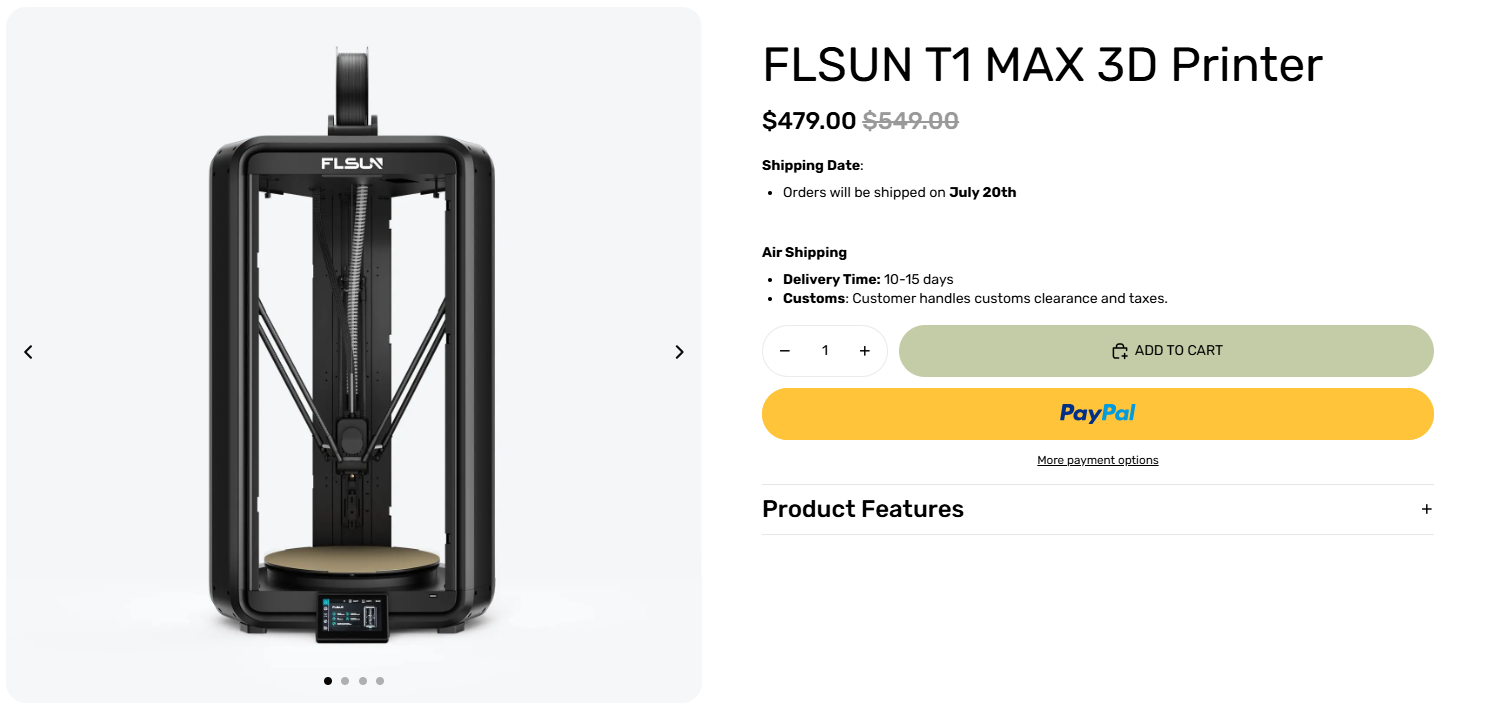1510x708 pixels.
Task: Select the first carousel dot
Action: [328, 681]
